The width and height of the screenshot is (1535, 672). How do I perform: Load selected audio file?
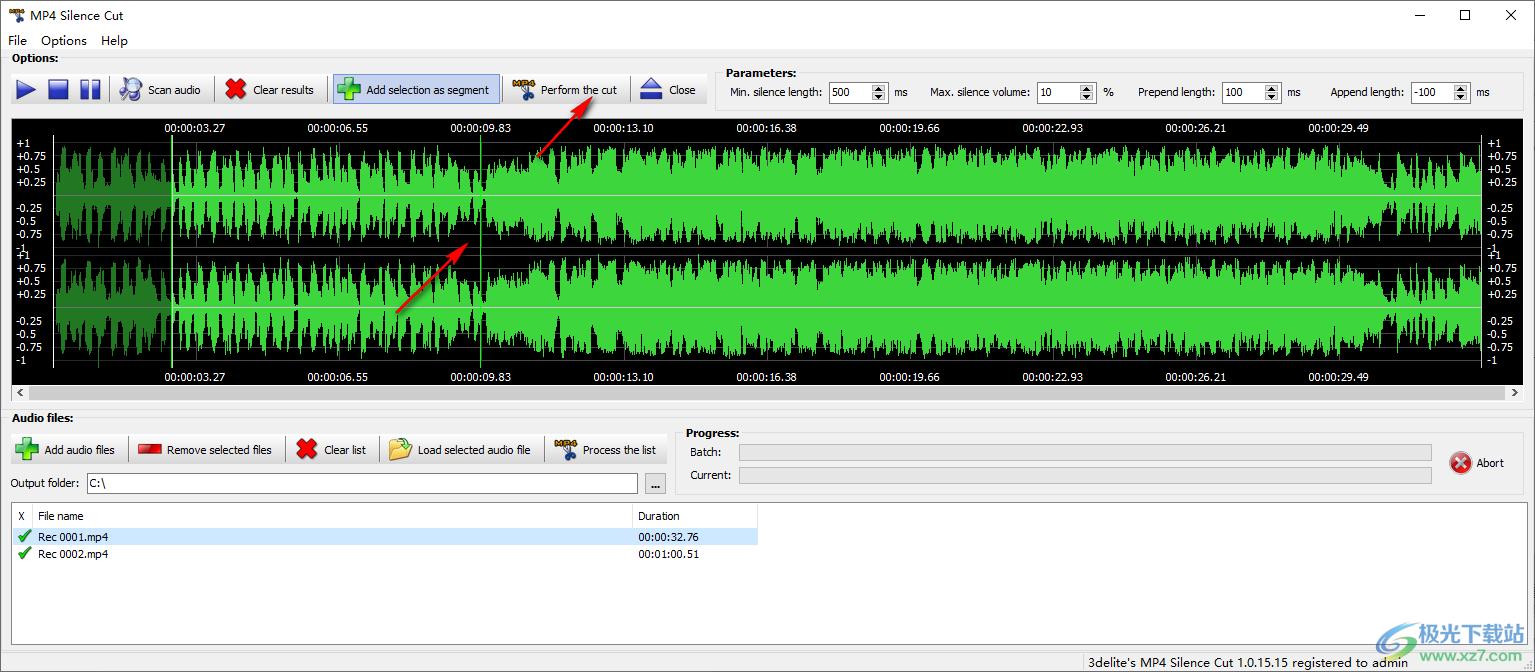tap(461, 450)
